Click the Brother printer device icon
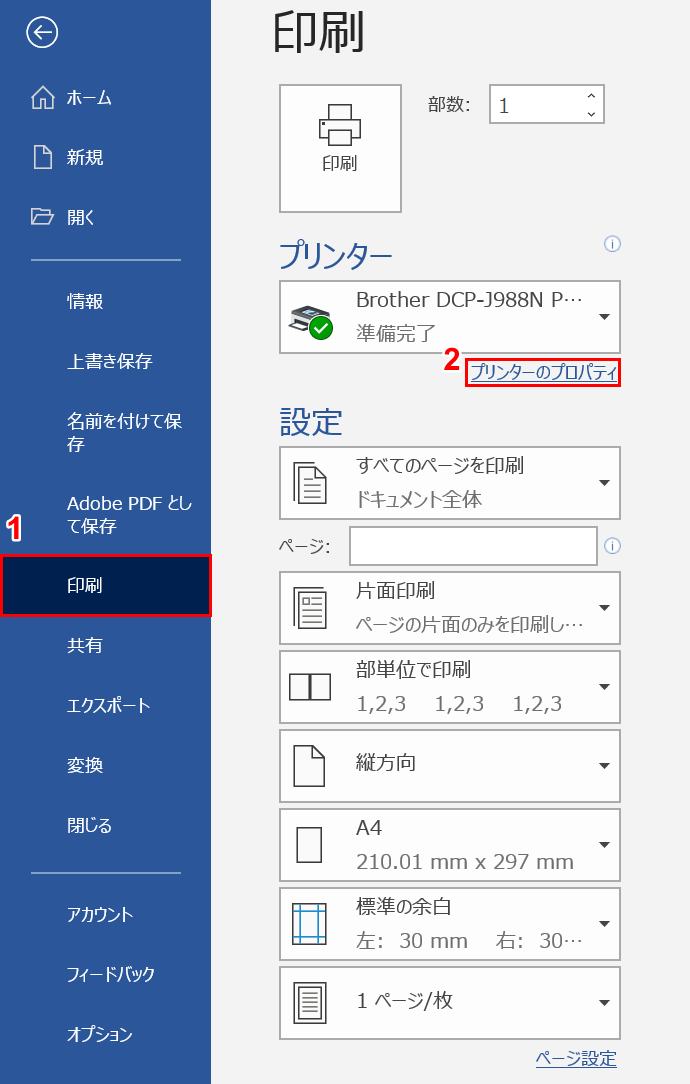Viewport: 690px width, 1084px height. pyautogui.click(x=310, y=321)
